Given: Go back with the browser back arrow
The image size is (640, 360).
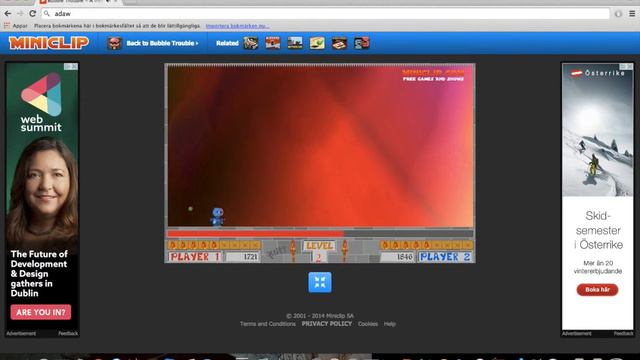Looking at the screenshot, I should [8, 13].
